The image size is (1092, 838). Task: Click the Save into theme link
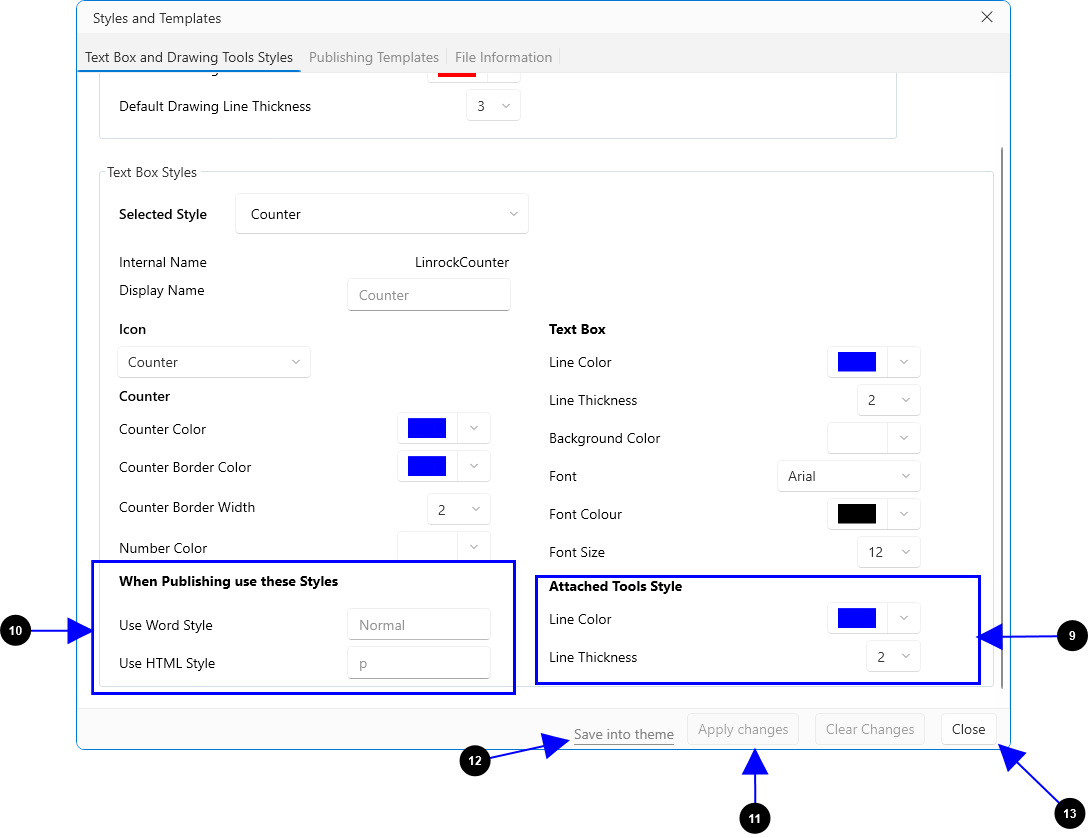pos(624,734)
